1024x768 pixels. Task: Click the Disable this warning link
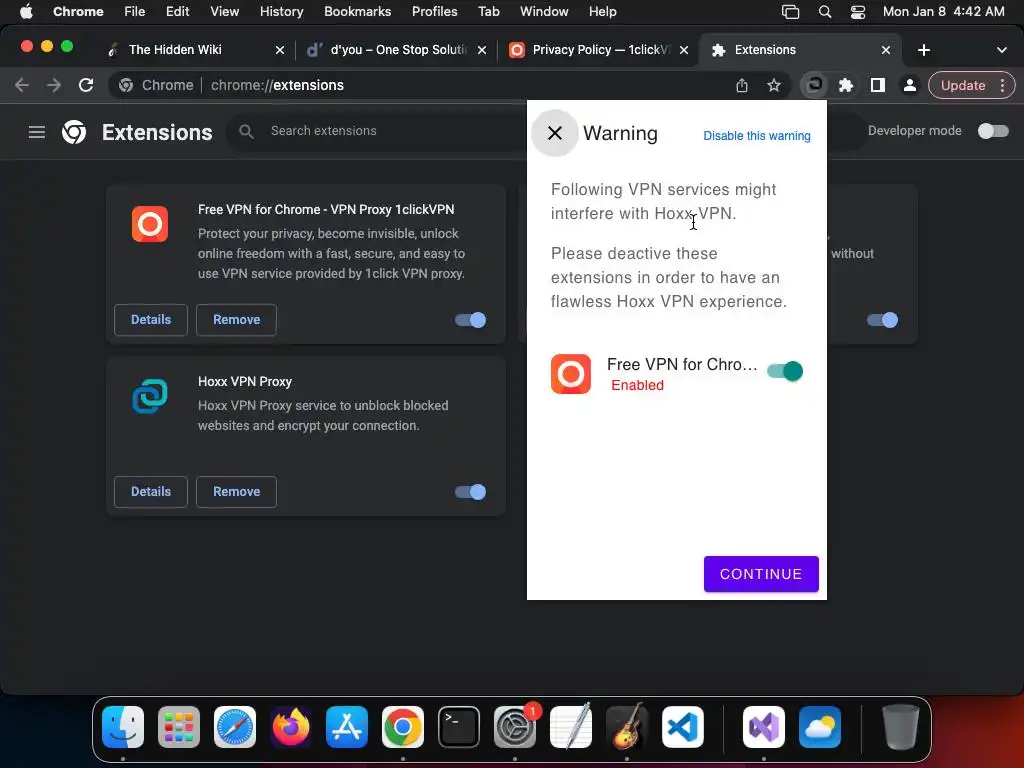point(756,136)
